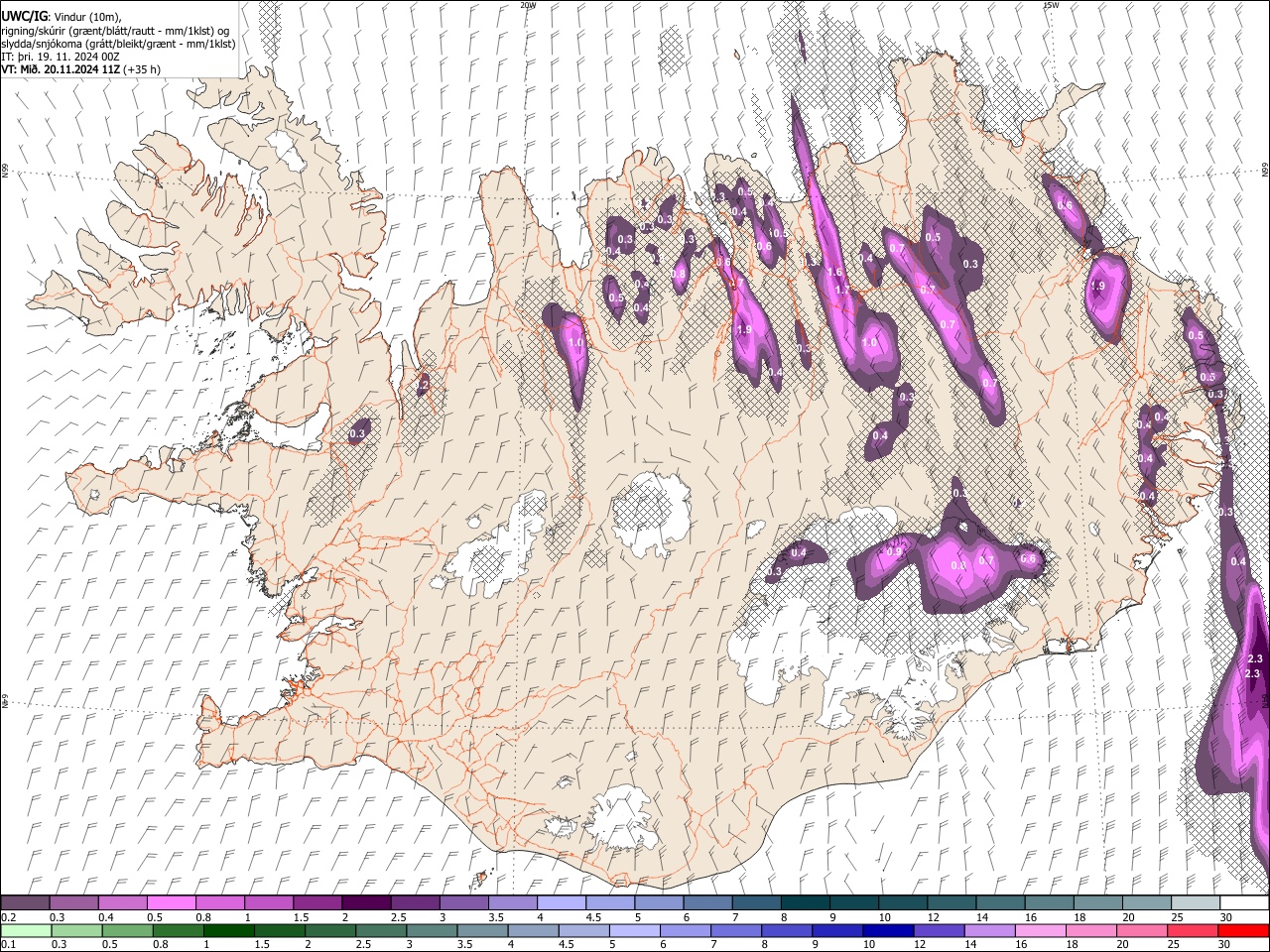Select the 25 red-pink swatch in lower legend
Viewport: 1270px width, 952px height.
pyautogui.click(x=1193, y=931)
